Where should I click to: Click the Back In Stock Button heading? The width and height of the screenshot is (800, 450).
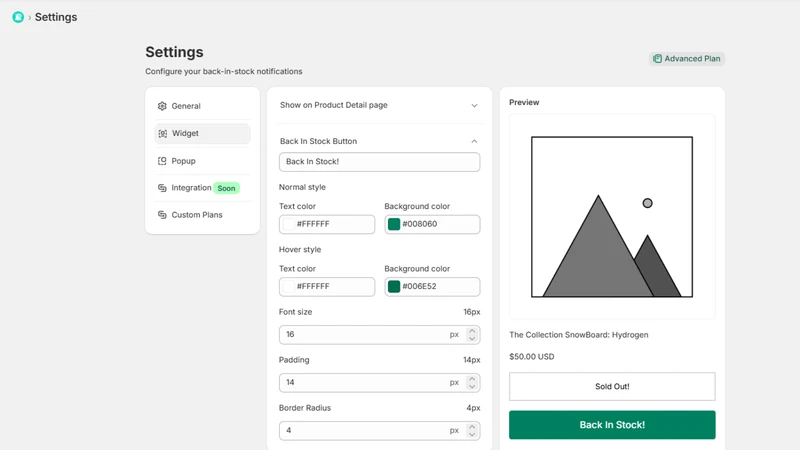(x=318, y=141)
